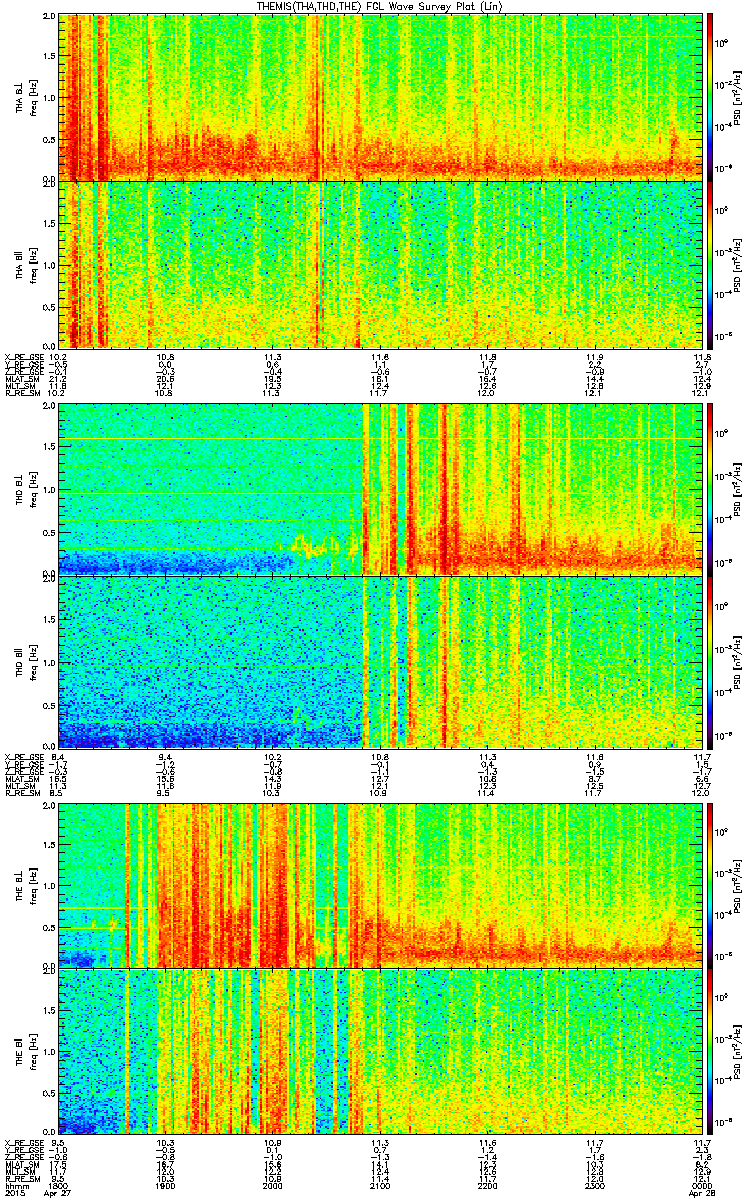The image size is (750, 1200).
Task: Click the THA B∥ spectrogram panel
Action: [383, 263]
